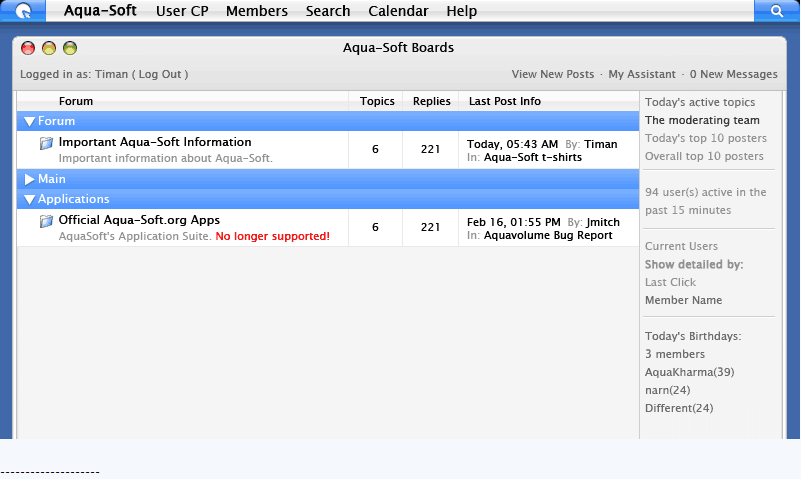Viewport: 801px width, 479px height.
Task: Open the search magnifier icon at top right
Action: [x=777, y=11]
